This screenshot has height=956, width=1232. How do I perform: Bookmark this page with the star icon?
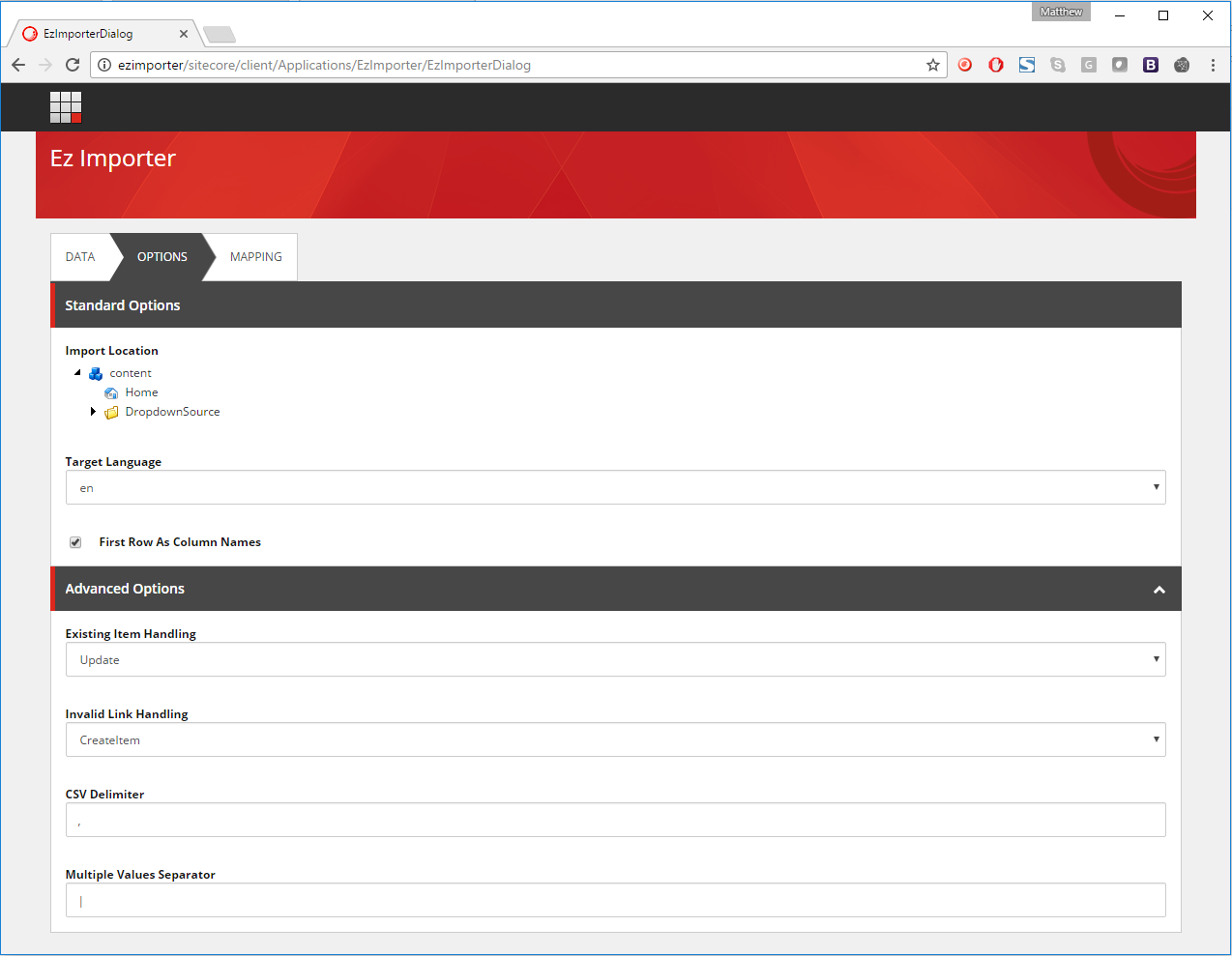coord(933,65)
